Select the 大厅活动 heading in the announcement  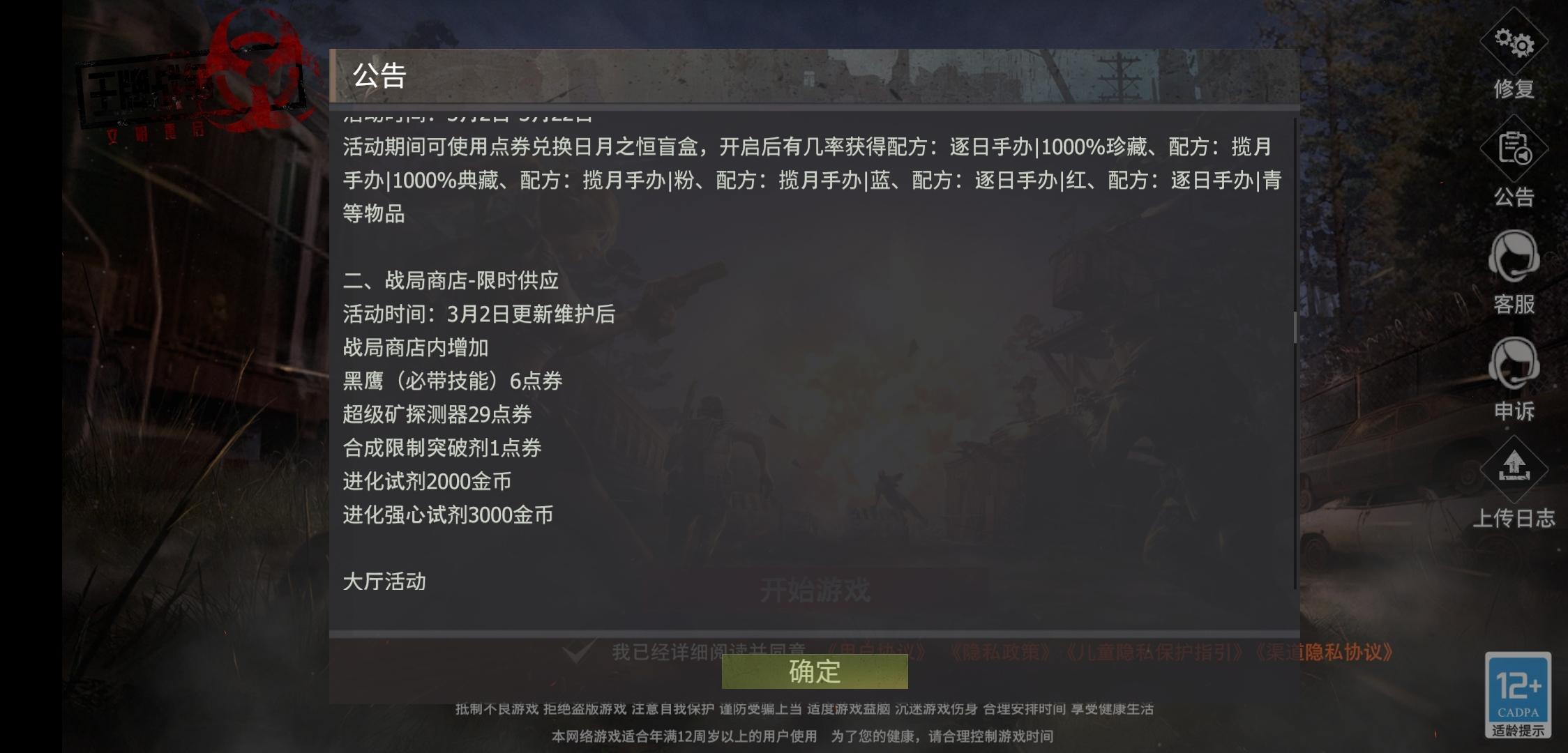tap(384, 581)
